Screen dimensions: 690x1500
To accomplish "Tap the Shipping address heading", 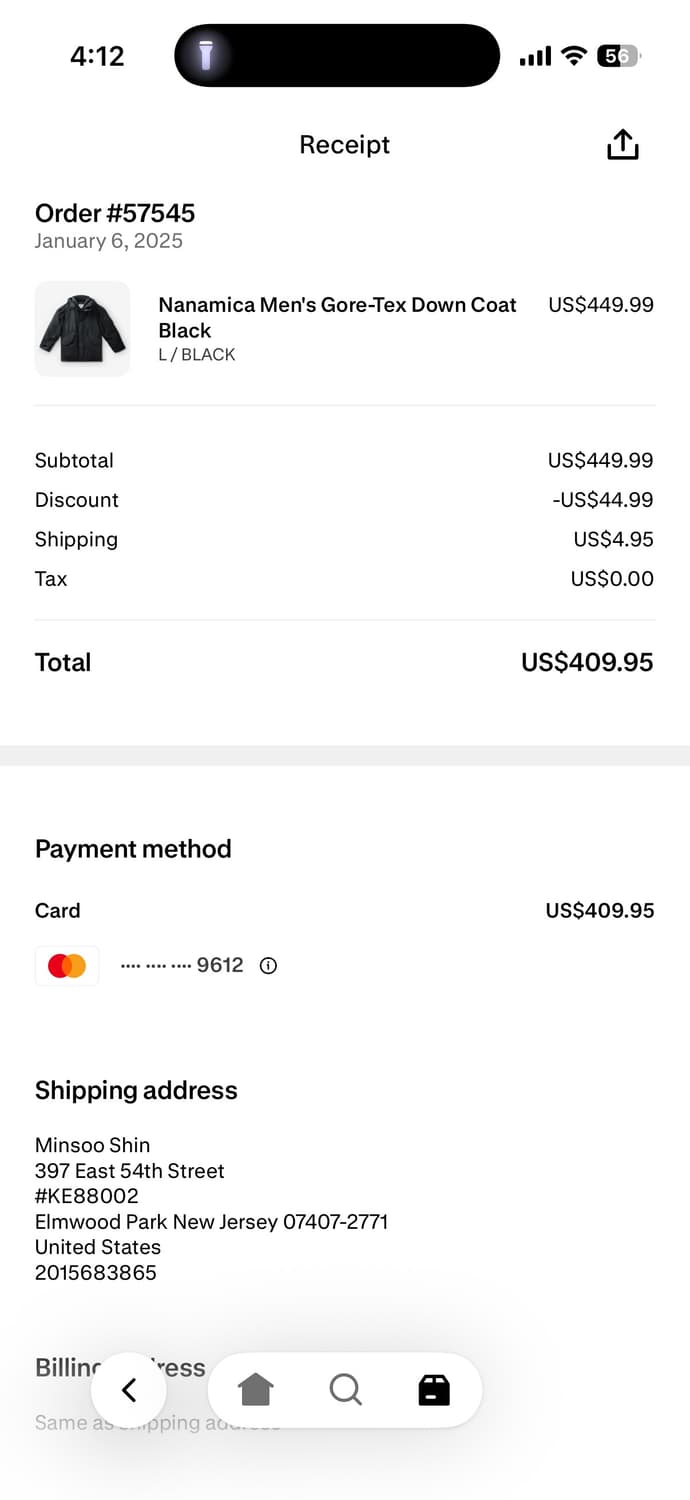I will [x=136, y=1090].
